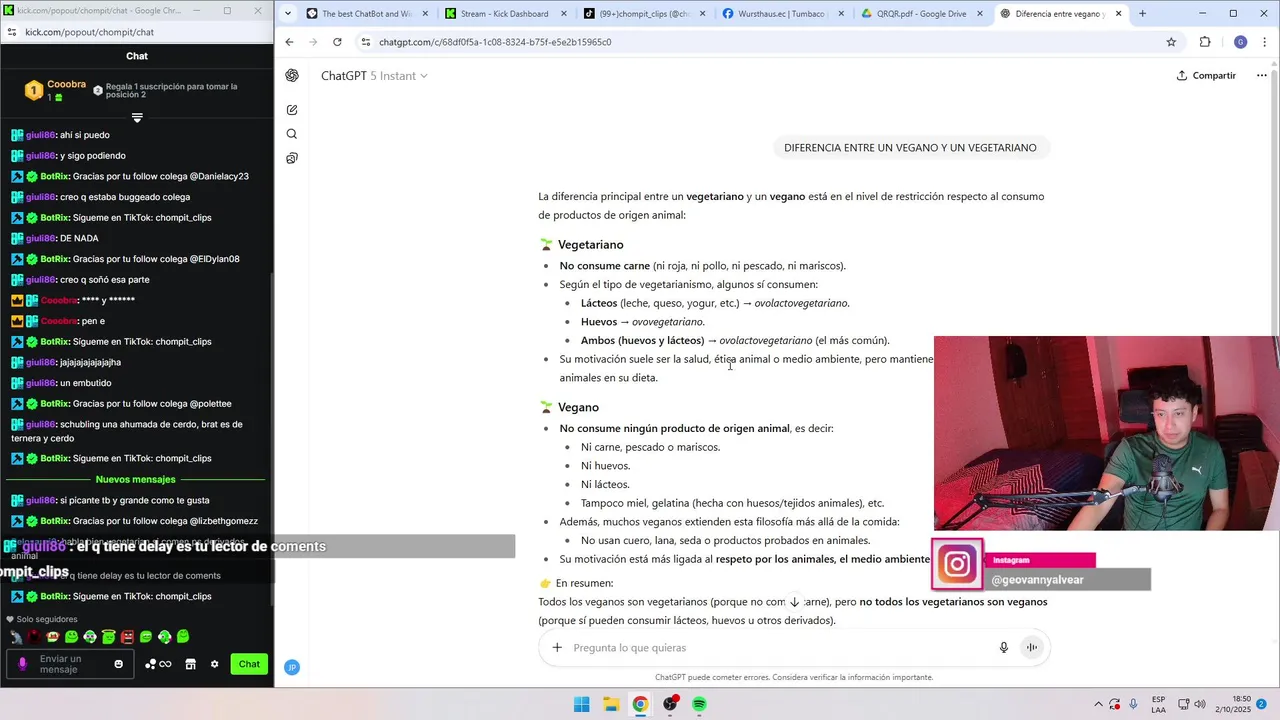Screen dimensions: 1280x720
Task: Click the purple microphone icon in chat input
Action: coord(22,664)
